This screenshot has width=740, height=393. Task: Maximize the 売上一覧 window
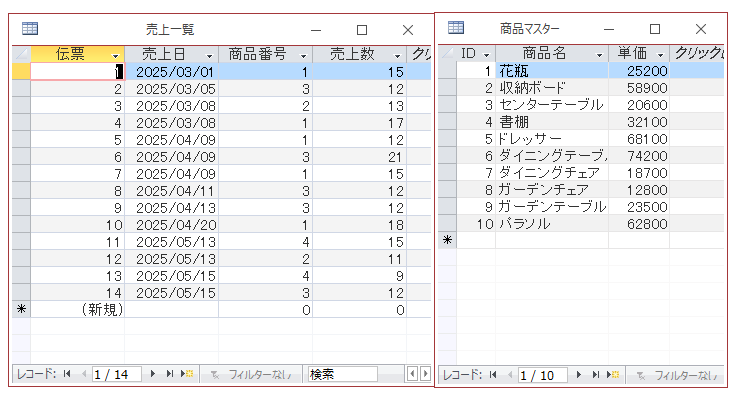pyautogui.click(x=362, y=30)
